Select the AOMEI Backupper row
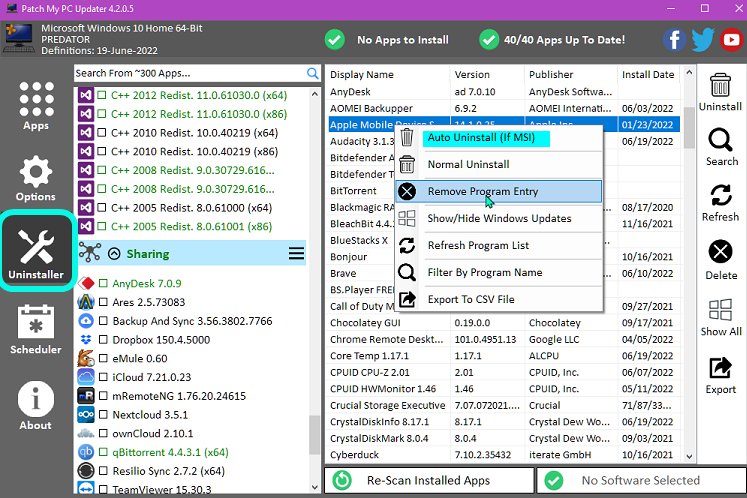 504,108
